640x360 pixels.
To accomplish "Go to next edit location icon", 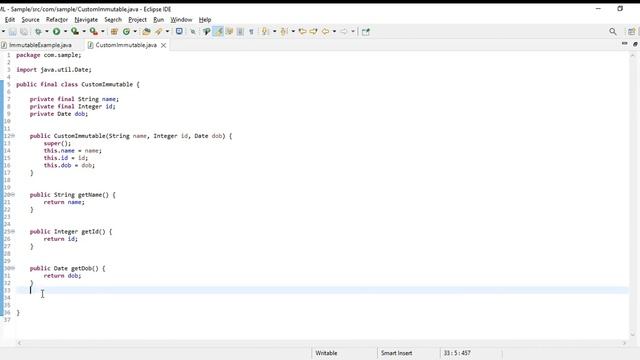I will click(313, 31).
